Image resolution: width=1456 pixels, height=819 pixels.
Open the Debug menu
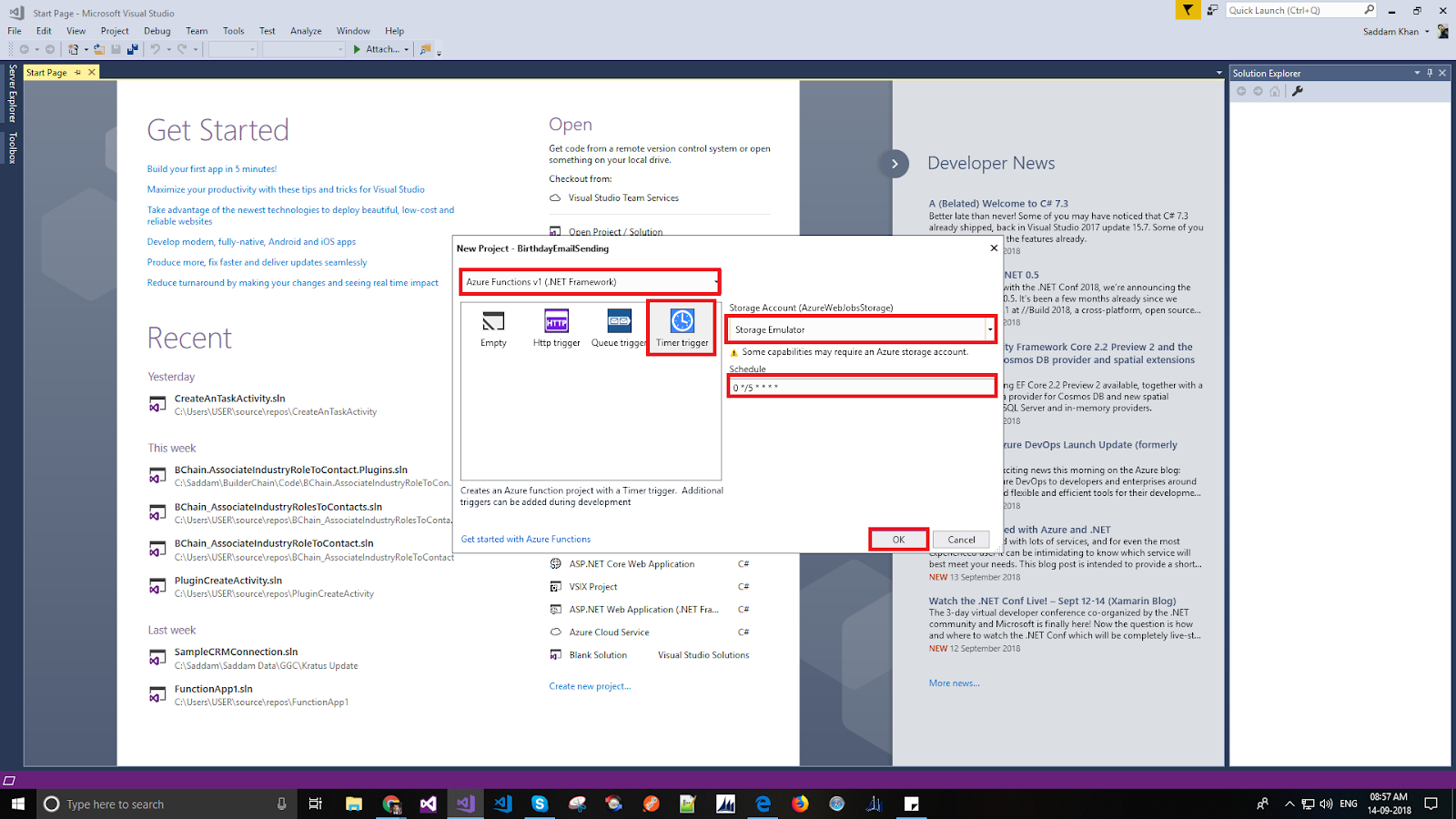tap(157, 30)
